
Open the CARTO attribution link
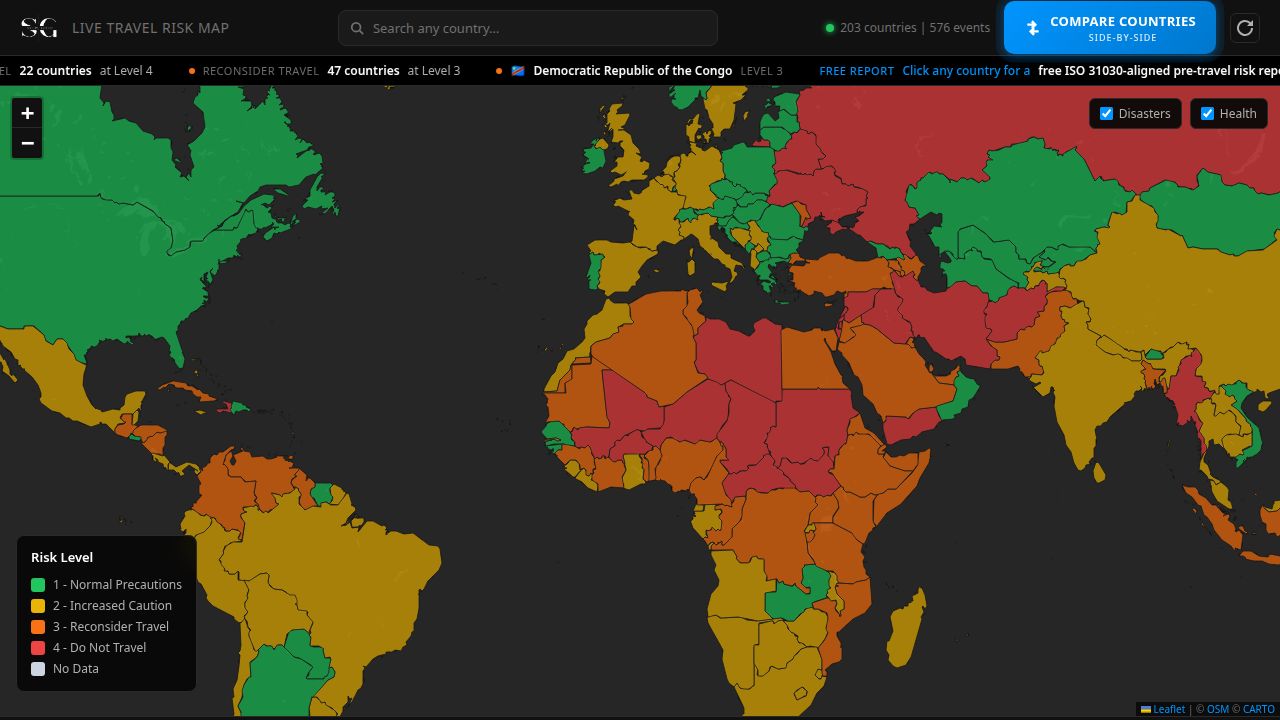[1259, 709]
